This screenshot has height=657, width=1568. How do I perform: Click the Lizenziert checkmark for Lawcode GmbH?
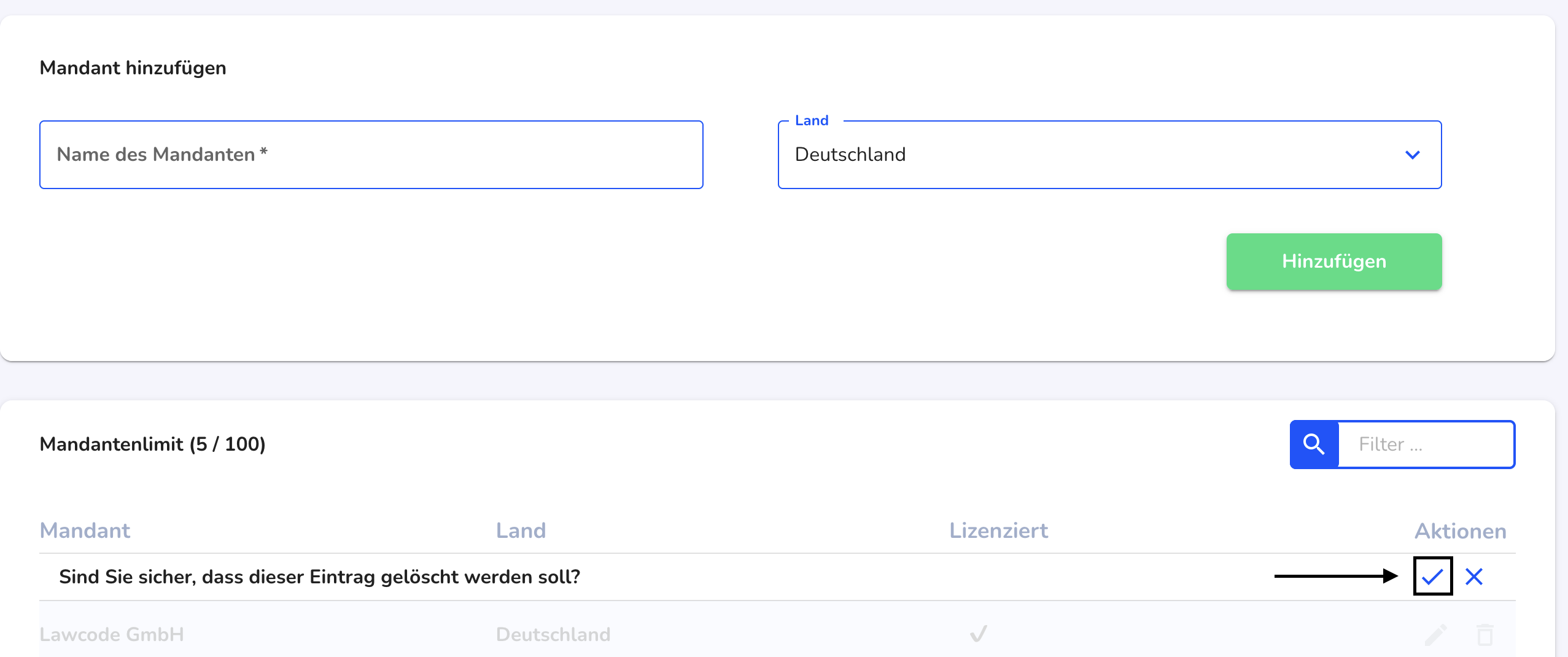pos(979,634)
